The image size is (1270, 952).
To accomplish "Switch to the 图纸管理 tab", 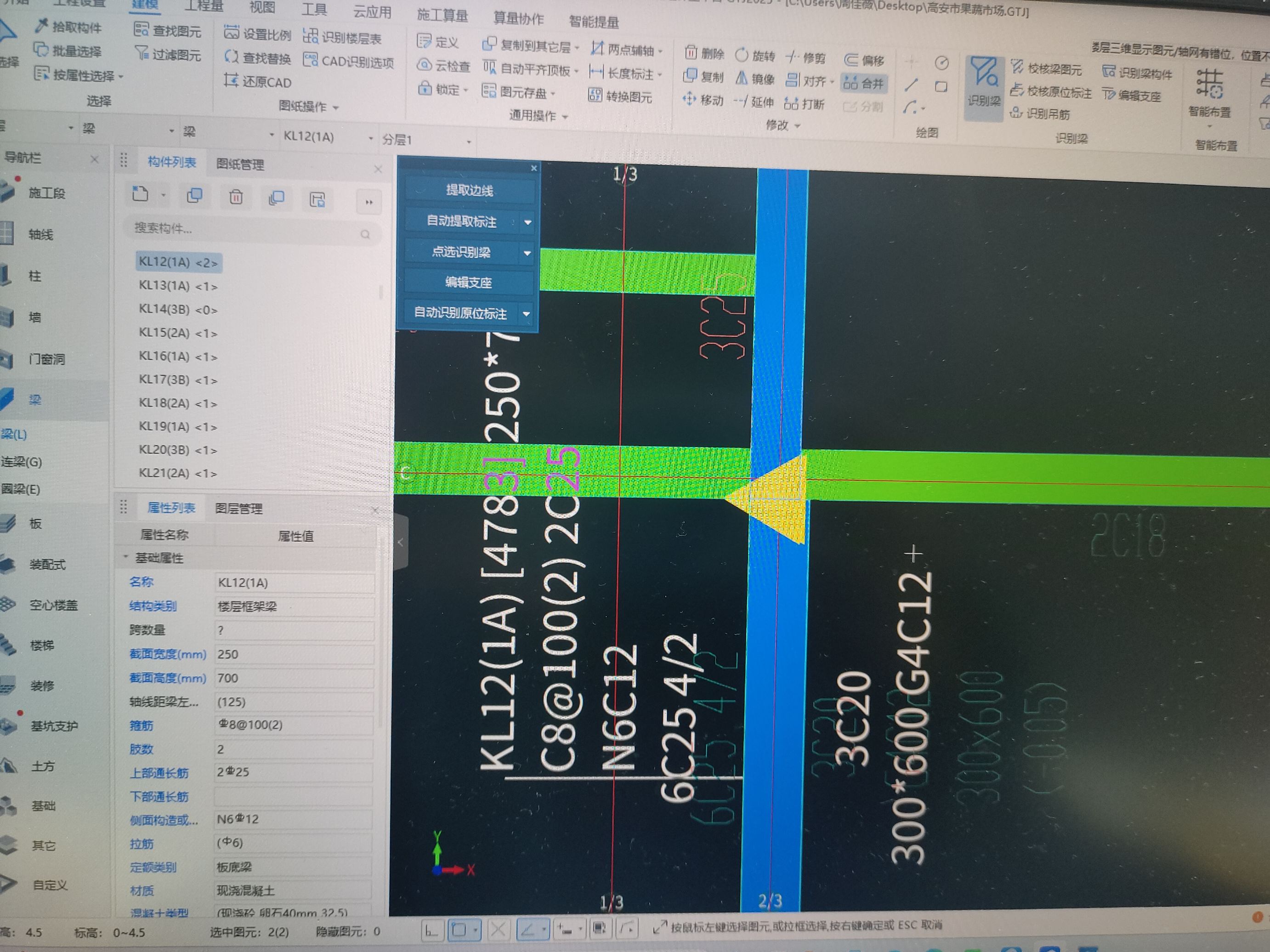I will (240, 165).
